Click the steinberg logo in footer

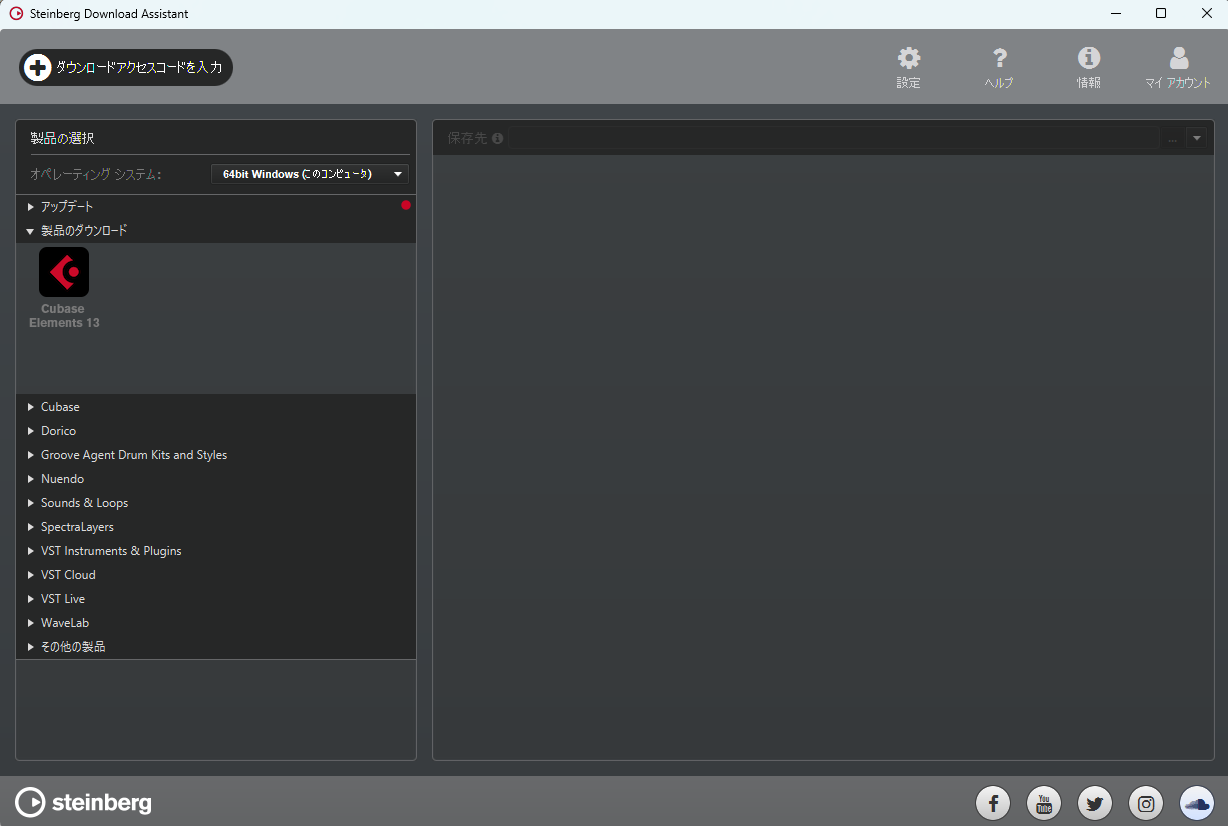[x=84, y=802]
